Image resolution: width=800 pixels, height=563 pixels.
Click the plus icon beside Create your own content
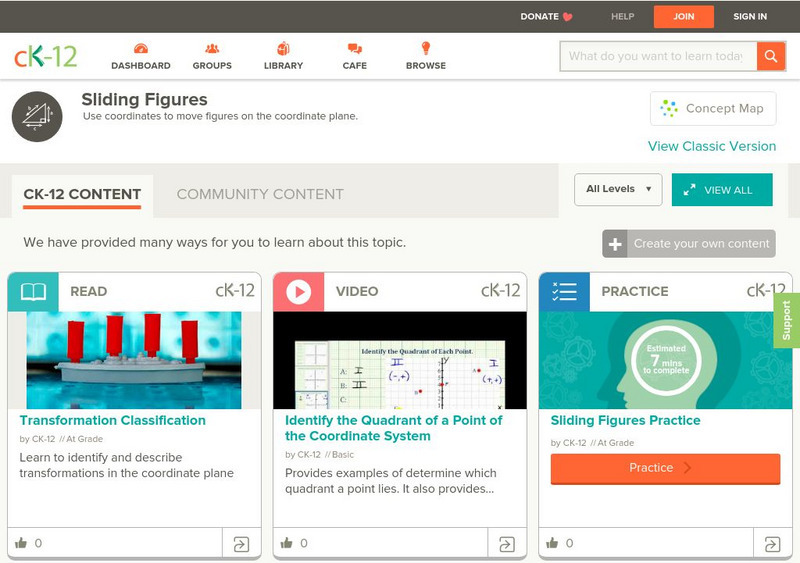[x=615, y=244]
